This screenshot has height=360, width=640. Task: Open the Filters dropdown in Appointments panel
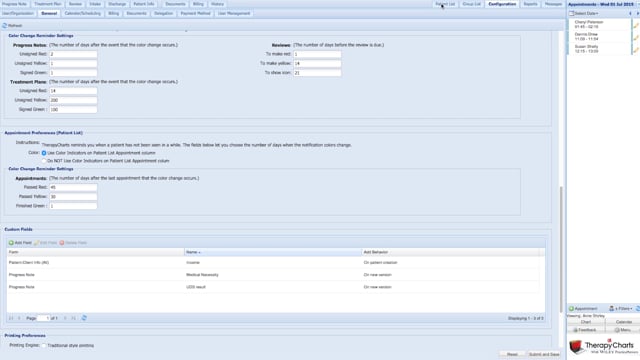point(621,309)
